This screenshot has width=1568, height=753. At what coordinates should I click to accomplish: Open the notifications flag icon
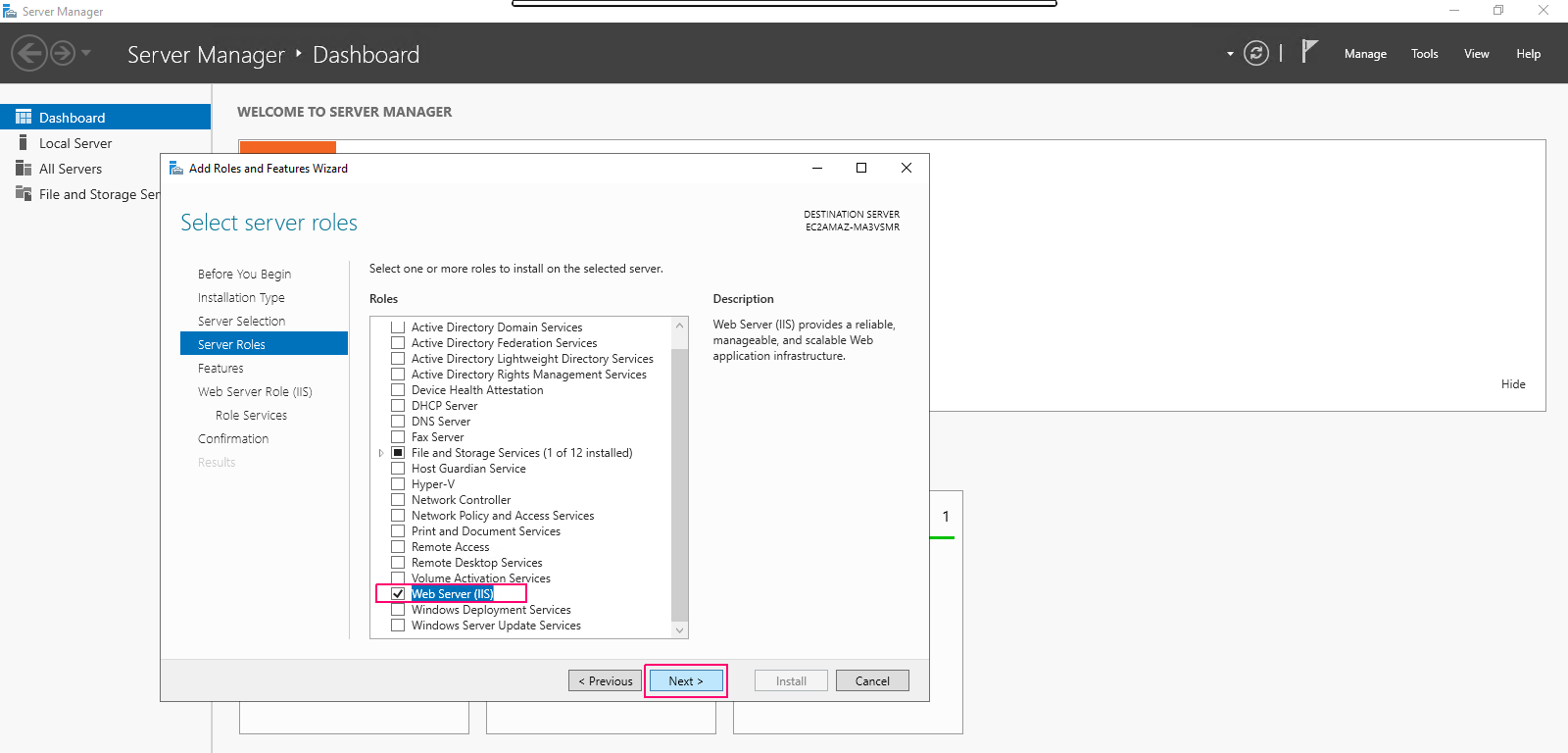1309,51
